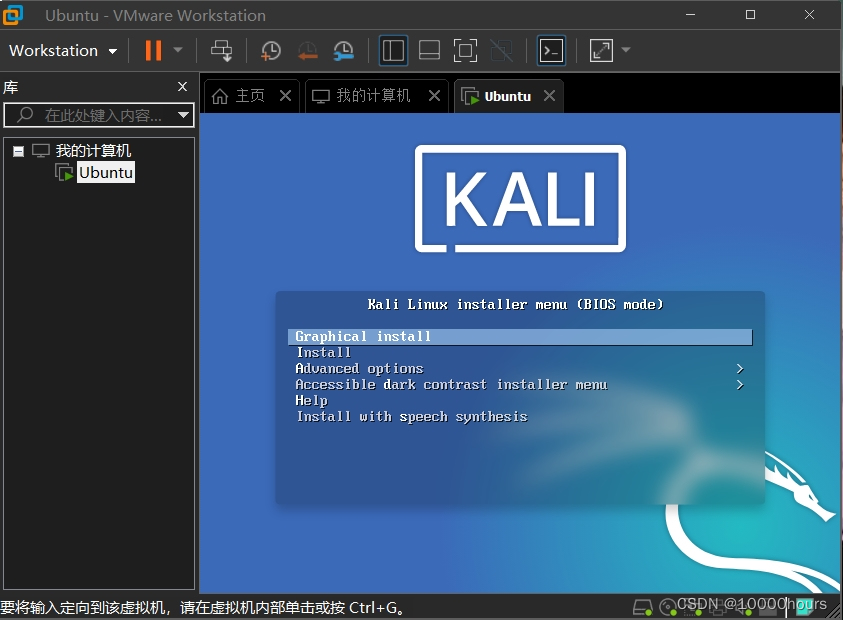Viewport: 843px width, 620px height.
Task: Click the hard disk status bar icon
Action: 642,608
